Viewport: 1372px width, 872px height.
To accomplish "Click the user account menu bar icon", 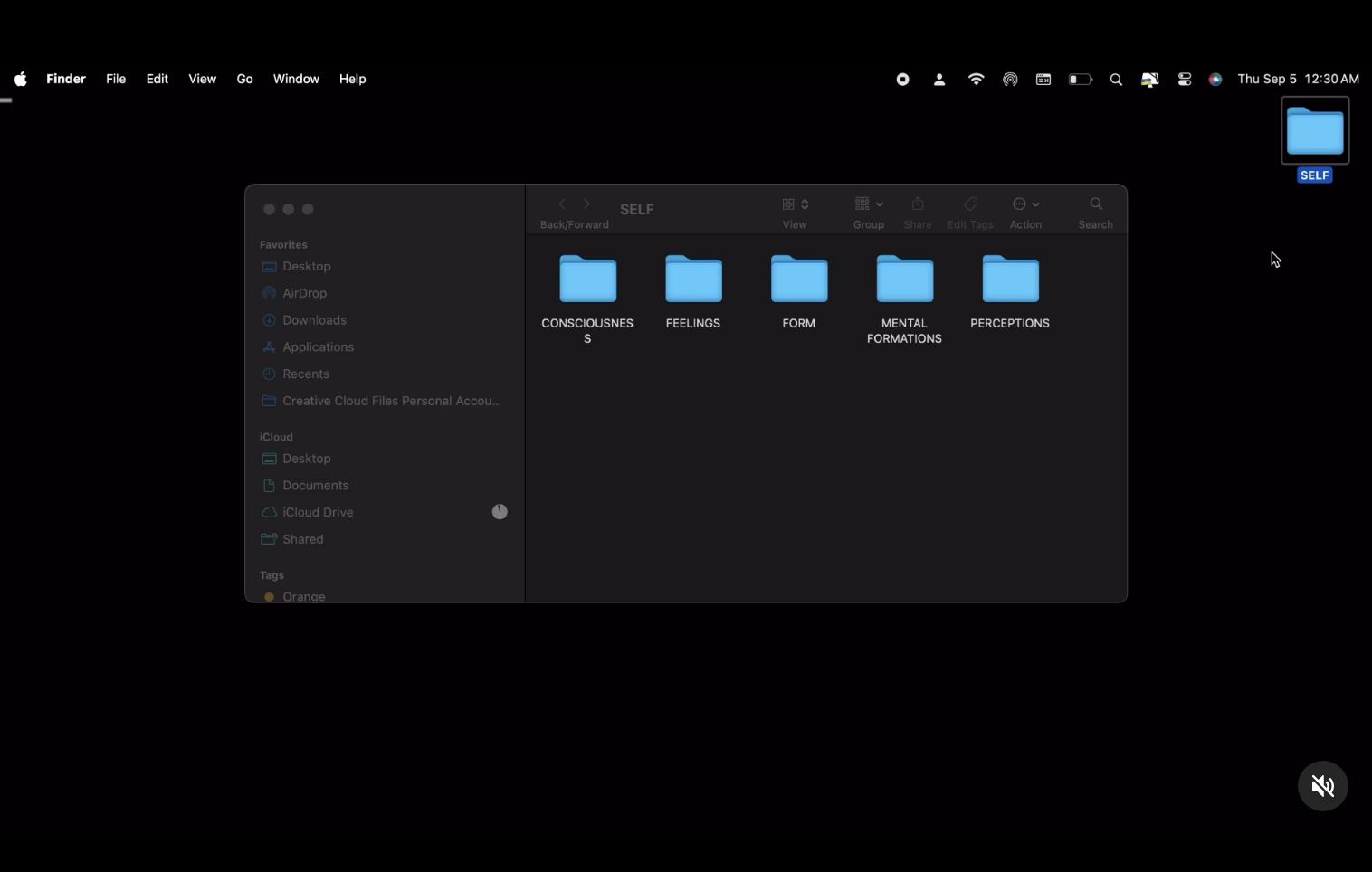I will coord(939,80).
